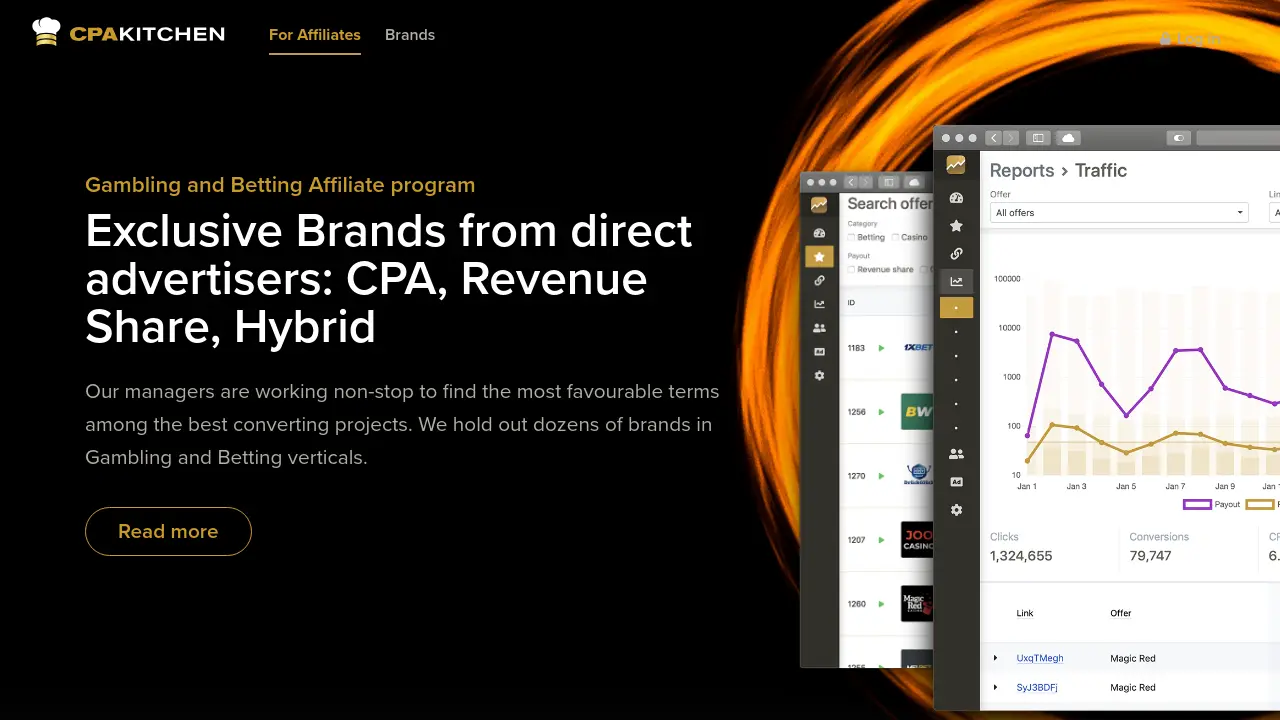
Task: Click forward arrow in Search offers window toolbar
Action: [x=865, y=183]
